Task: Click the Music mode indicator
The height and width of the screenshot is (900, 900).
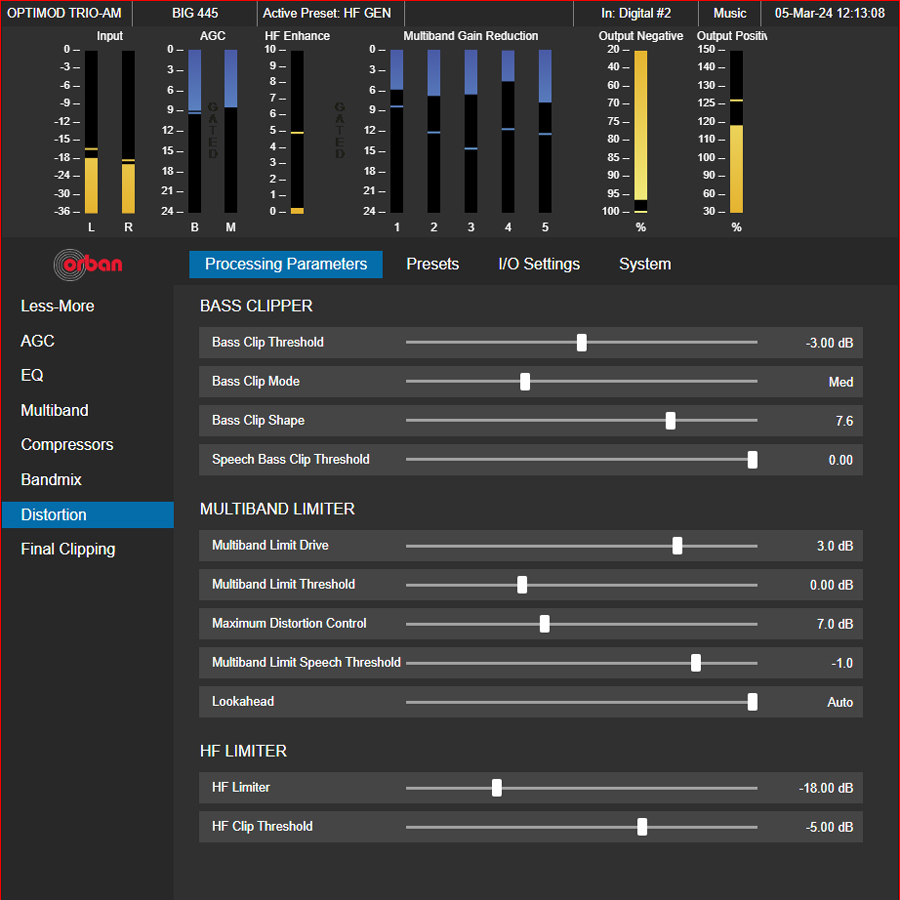Action: coord(730,13)
